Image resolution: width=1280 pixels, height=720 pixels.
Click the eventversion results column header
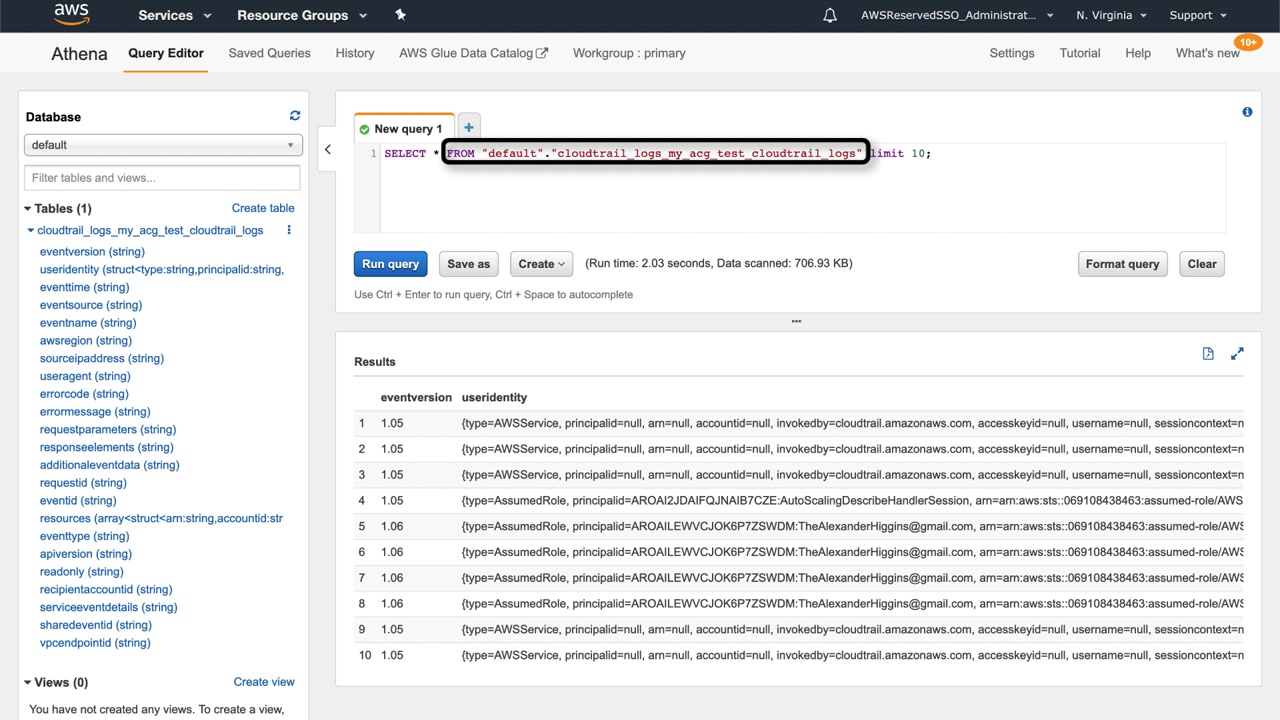[416, 397]
